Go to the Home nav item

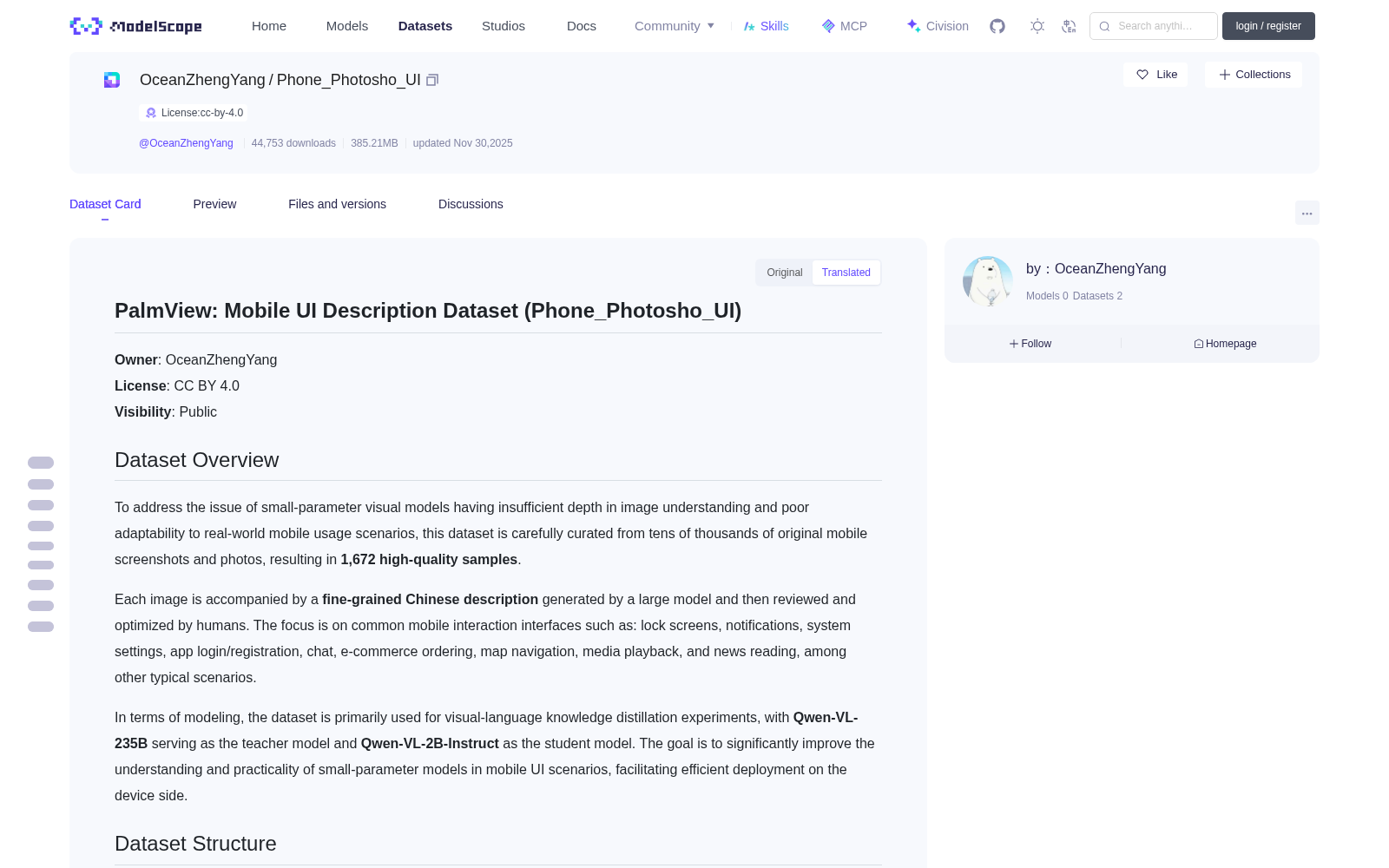tap(269, 26)
